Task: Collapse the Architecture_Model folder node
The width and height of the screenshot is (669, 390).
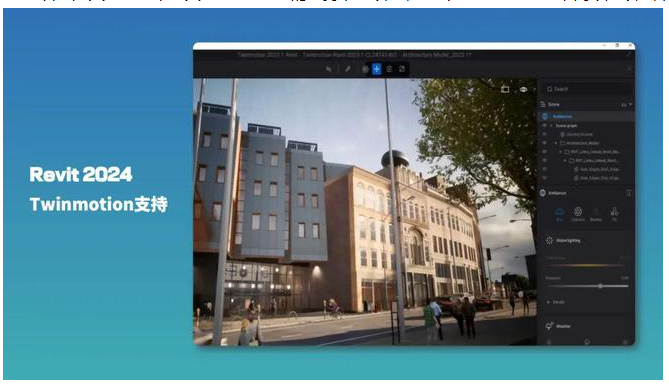Action: click(x=556, y=143)
